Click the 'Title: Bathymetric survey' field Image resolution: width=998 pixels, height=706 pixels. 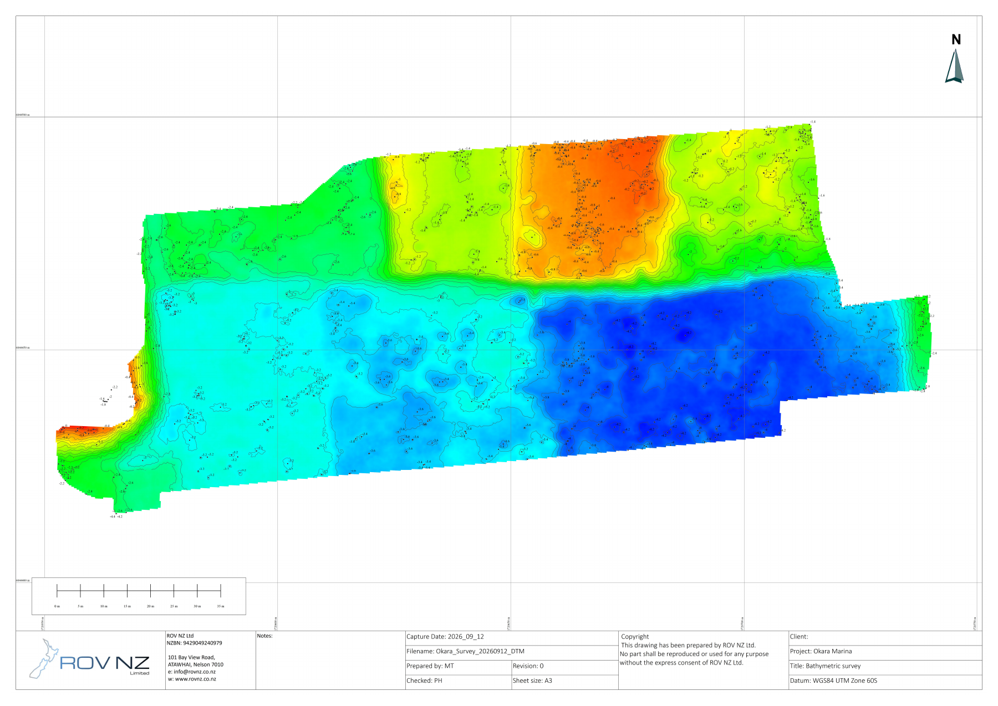click(x=885, y=667)
